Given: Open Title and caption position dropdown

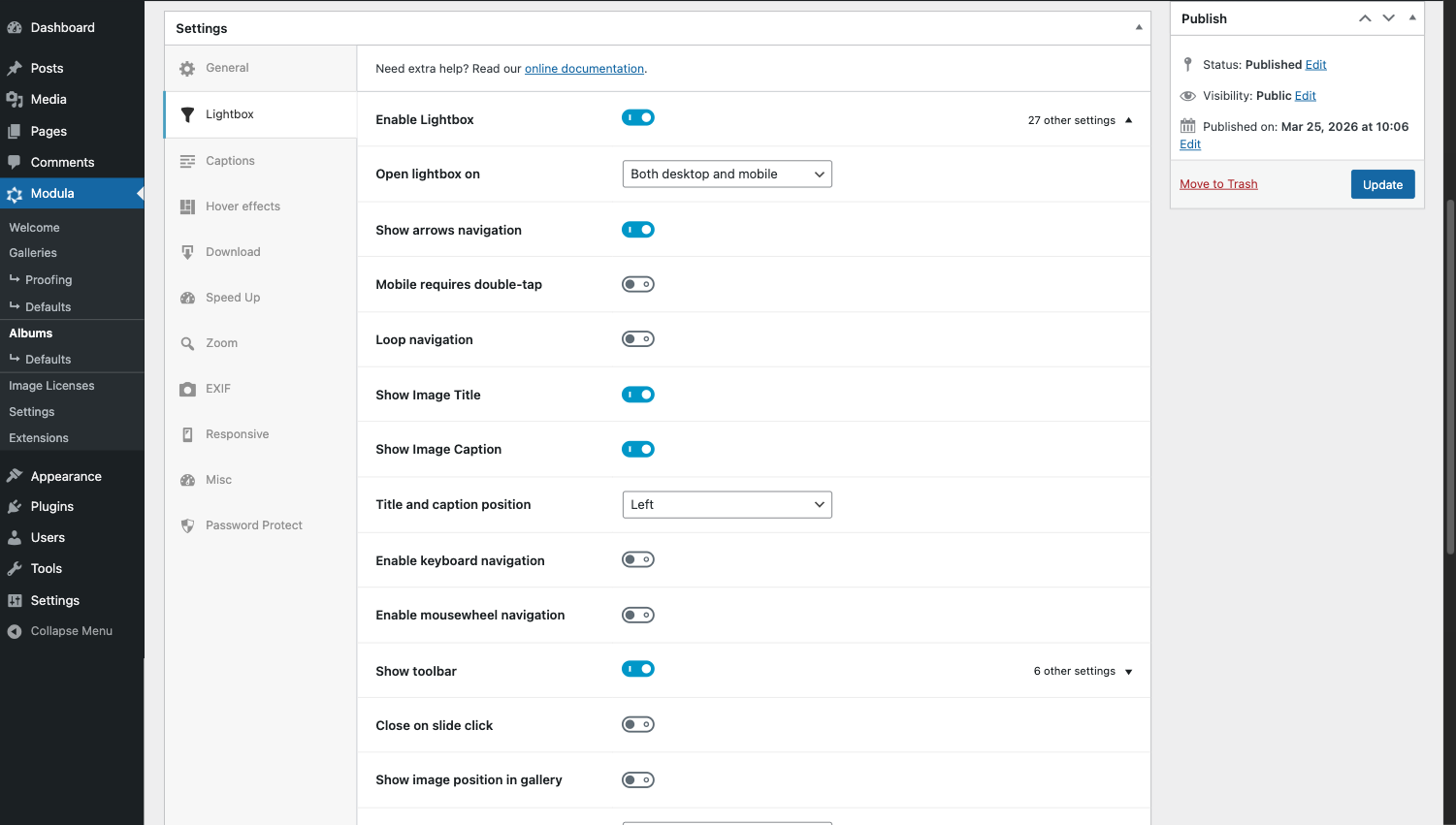Looking at the screenshot, I should pos(727,505).
